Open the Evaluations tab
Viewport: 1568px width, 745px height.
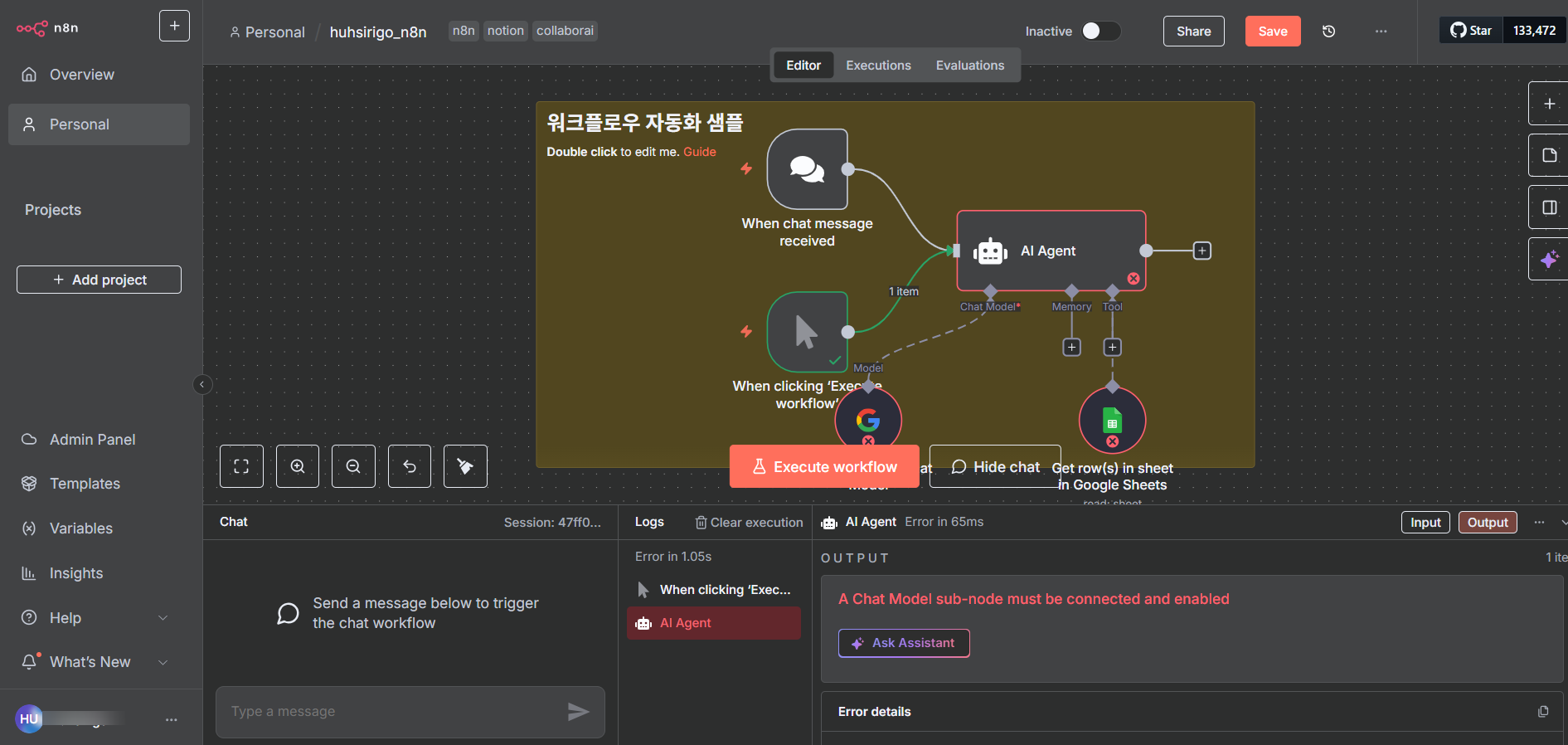point(970,66)
